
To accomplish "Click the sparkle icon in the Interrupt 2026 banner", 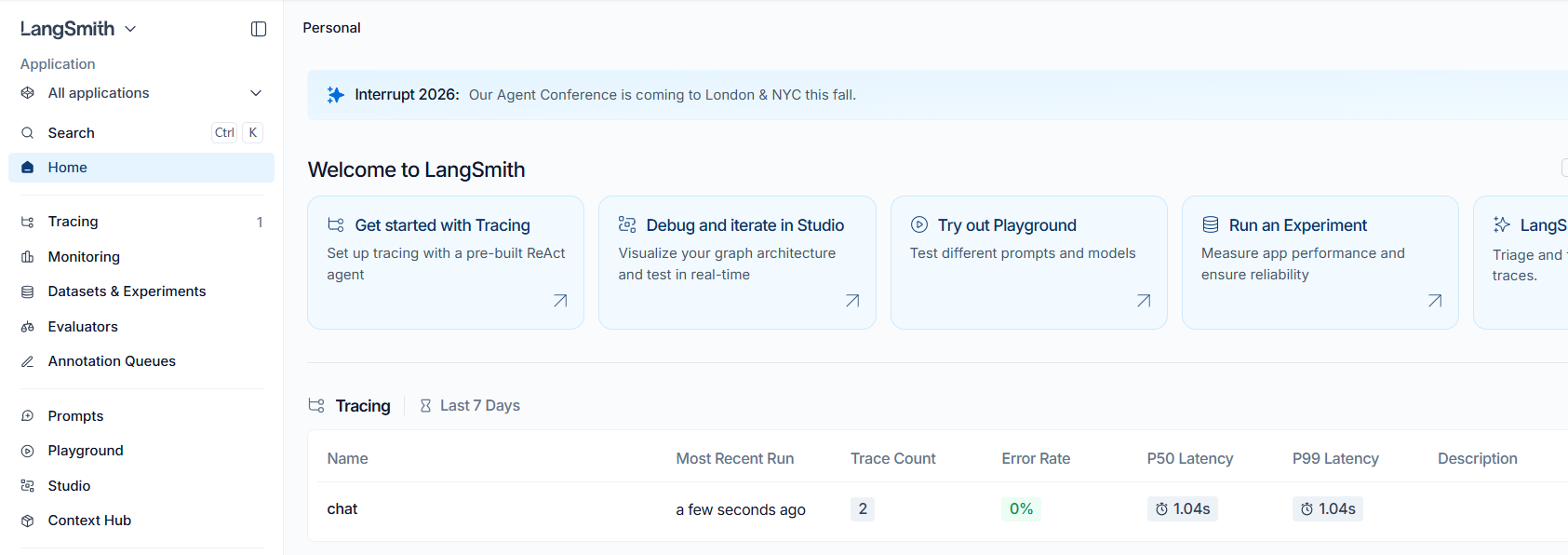I will pyautogui.click(x=336, y=95).
